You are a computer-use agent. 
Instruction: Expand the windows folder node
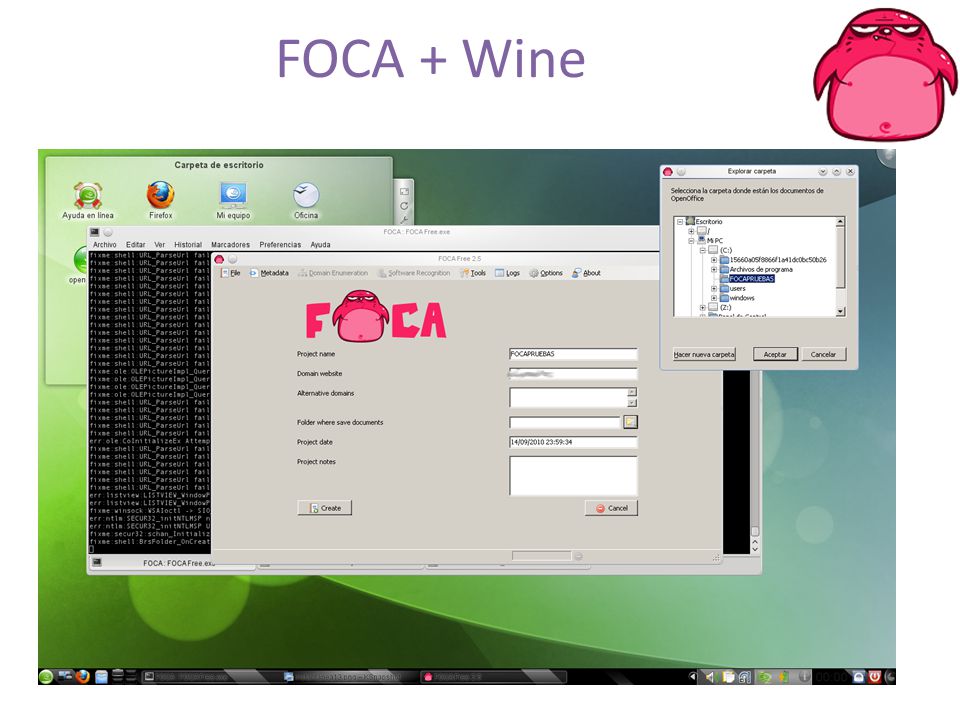click(x=714, y=298)
